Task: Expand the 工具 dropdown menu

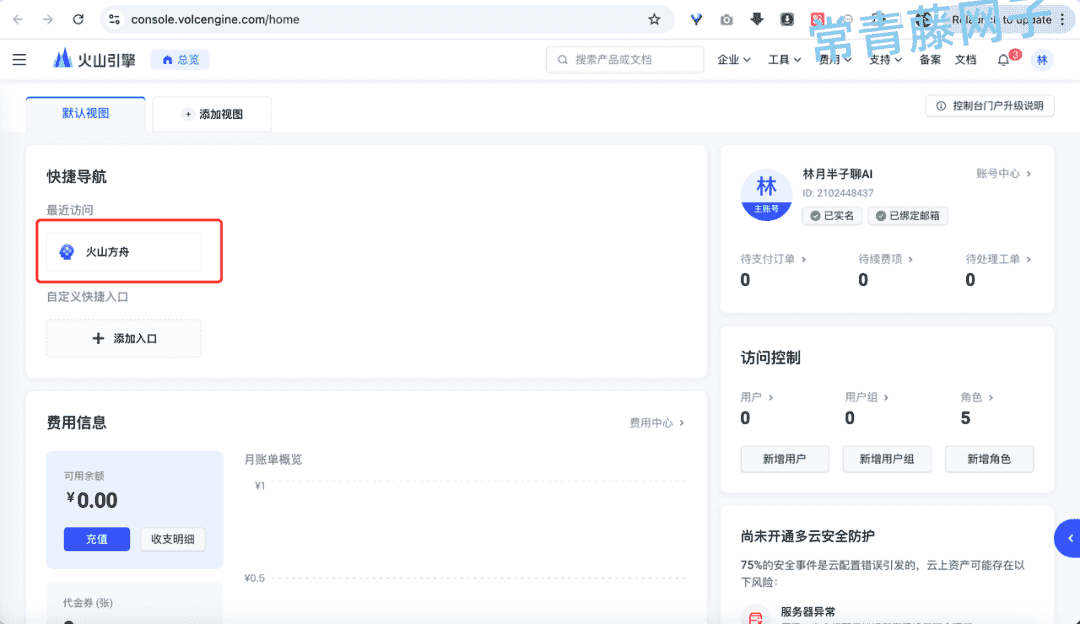Action: 785,60
